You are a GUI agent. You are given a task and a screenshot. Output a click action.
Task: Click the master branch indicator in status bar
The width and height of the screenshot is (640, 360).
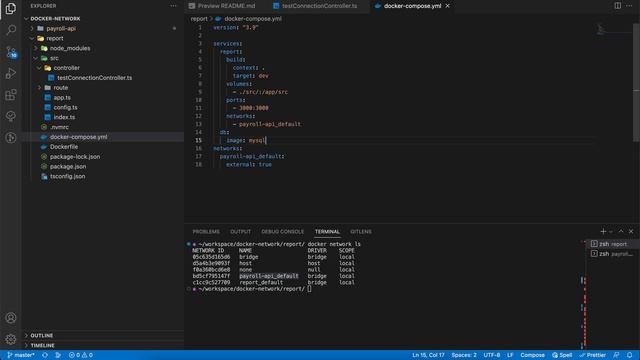click(21, 355)
